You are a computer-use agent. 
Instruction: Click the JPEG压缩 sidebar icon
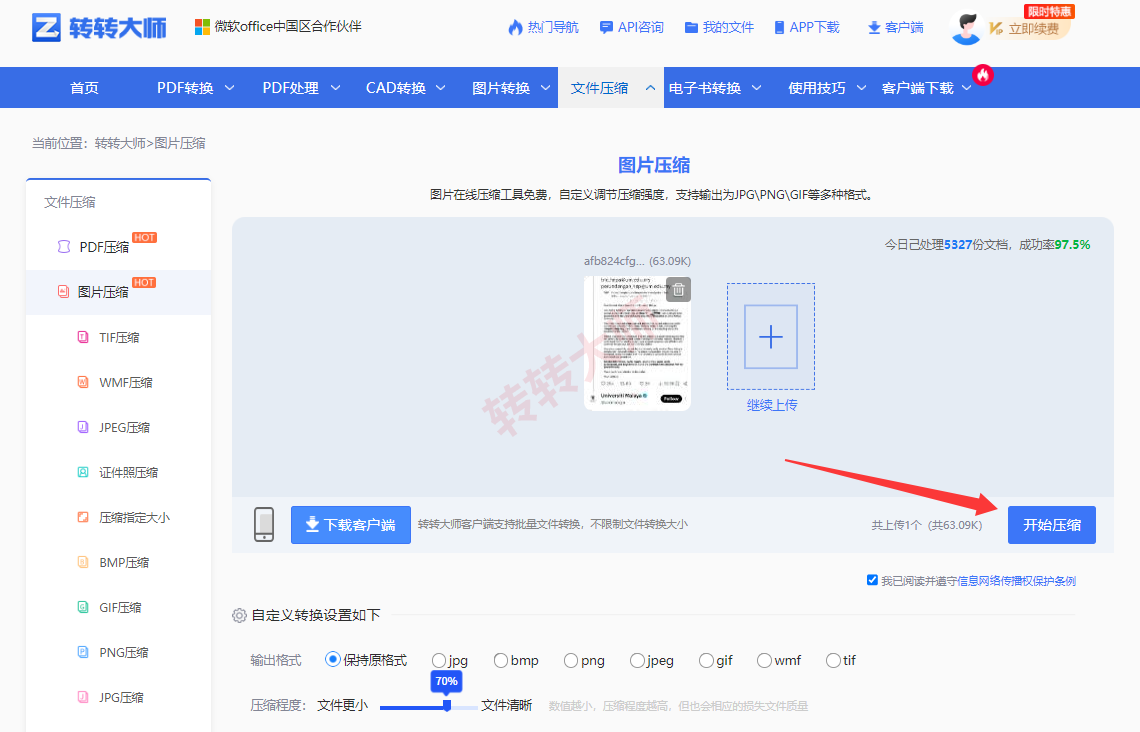pos(83,427)
